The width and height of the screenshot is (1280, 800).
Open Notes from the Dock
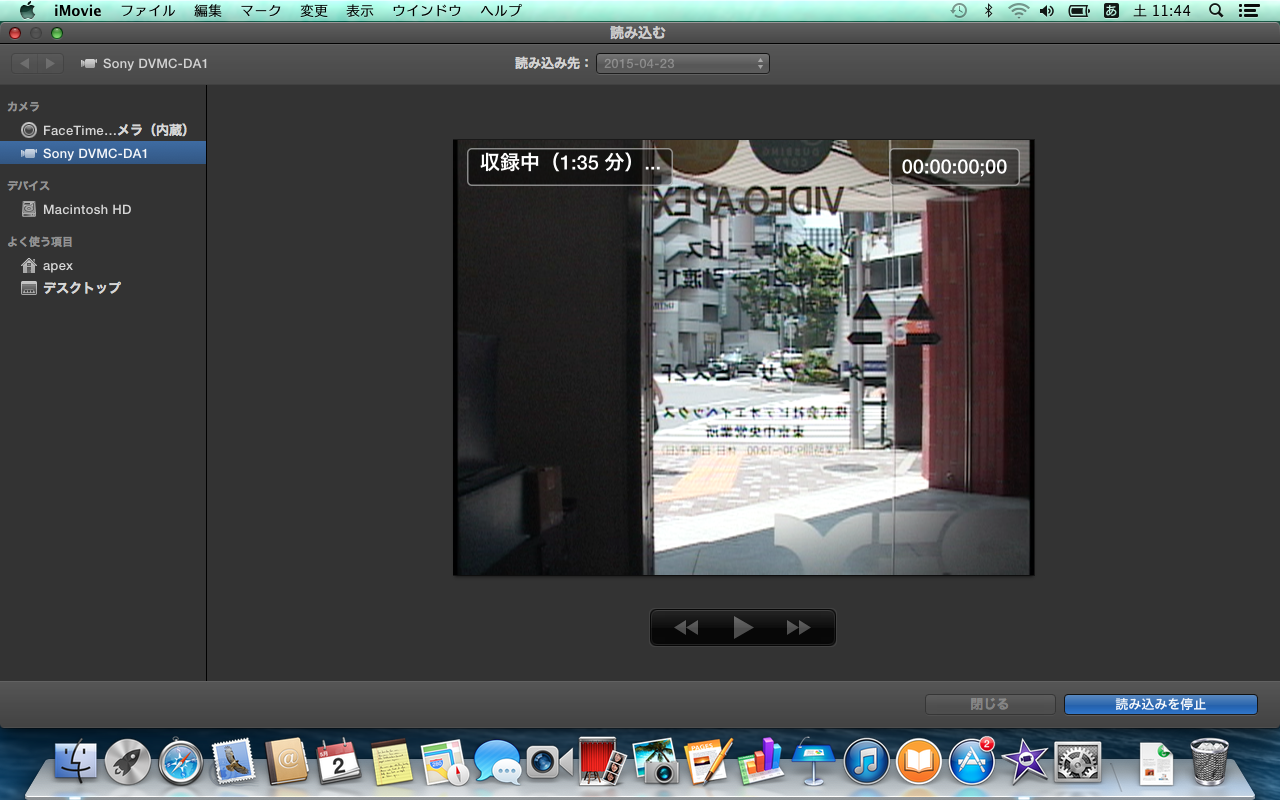click(x=392, y=762)
